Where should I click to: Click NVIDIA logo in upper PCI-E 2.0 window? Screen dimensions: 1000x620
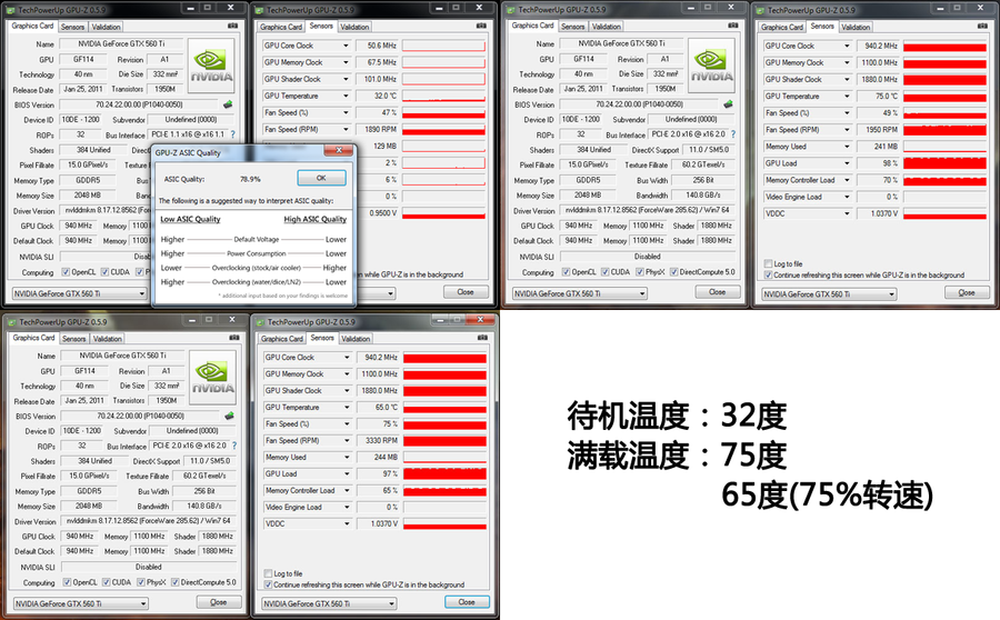(x=711, y=66)
